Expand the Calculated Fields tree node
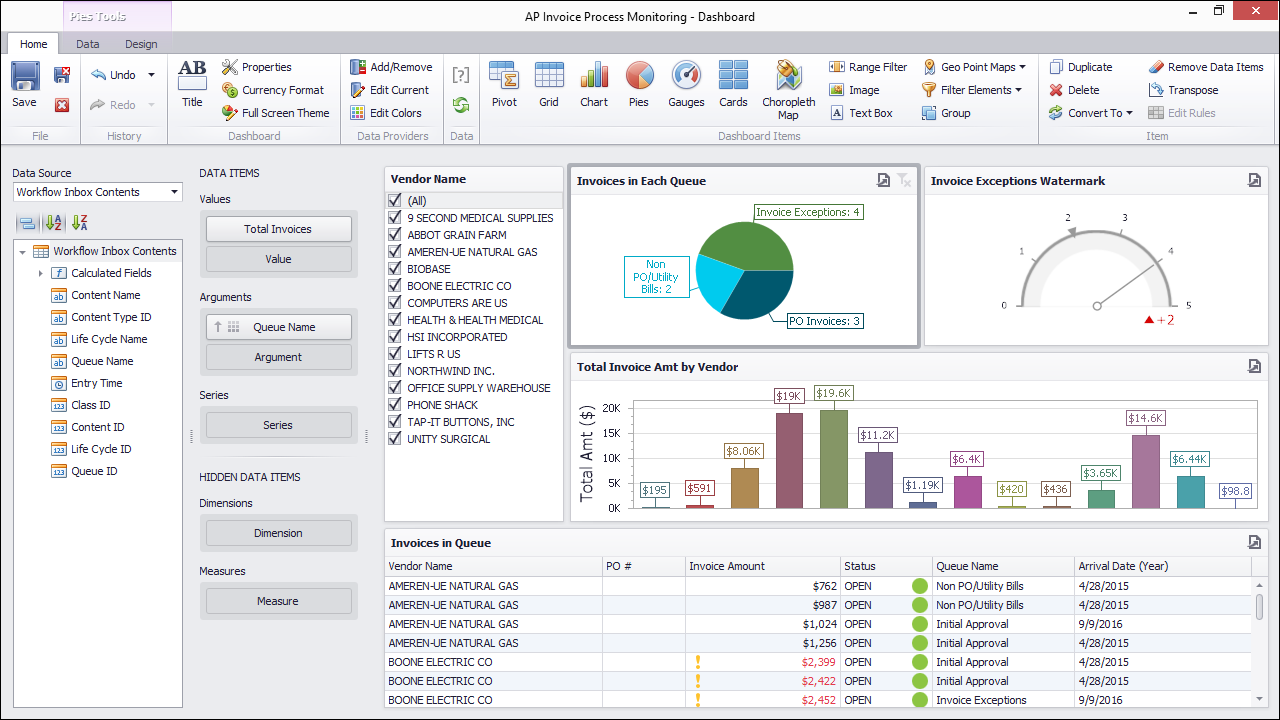Image resolution: width=1280 pixels, height=720 pixels. click(40, 273)
